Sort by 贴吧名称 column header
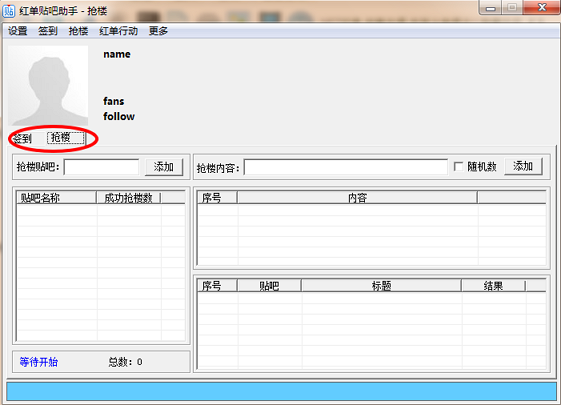561x405 pixels. pos(57,197)
